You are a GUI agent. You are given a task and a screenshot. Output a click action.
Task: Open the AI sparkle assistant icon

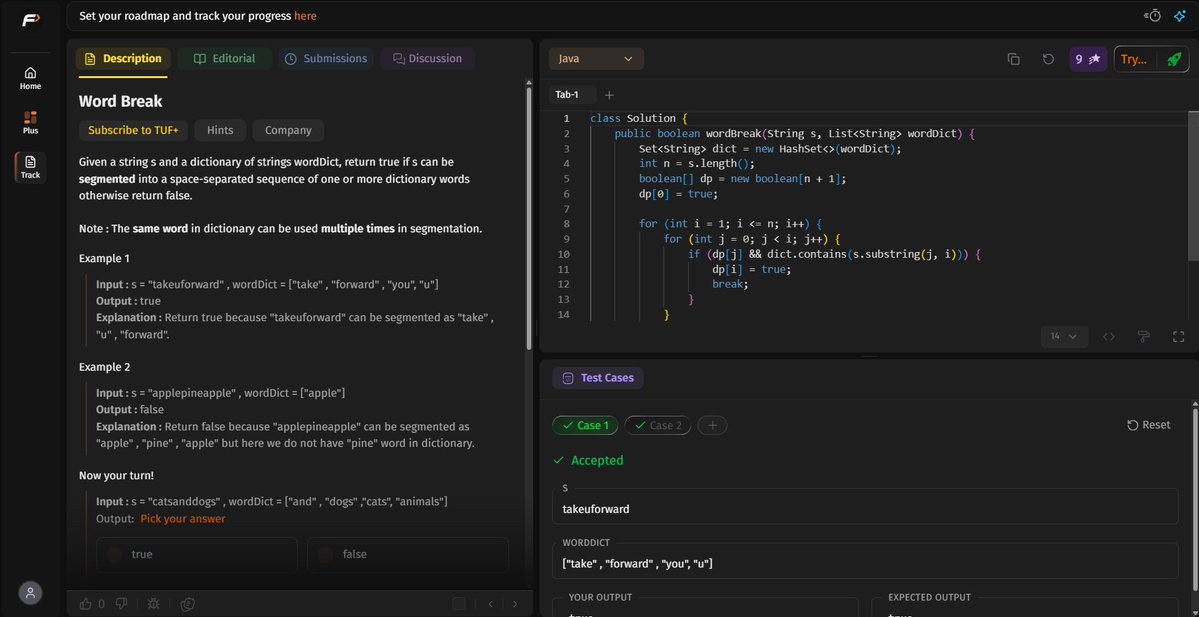[x=1180, y=15]
